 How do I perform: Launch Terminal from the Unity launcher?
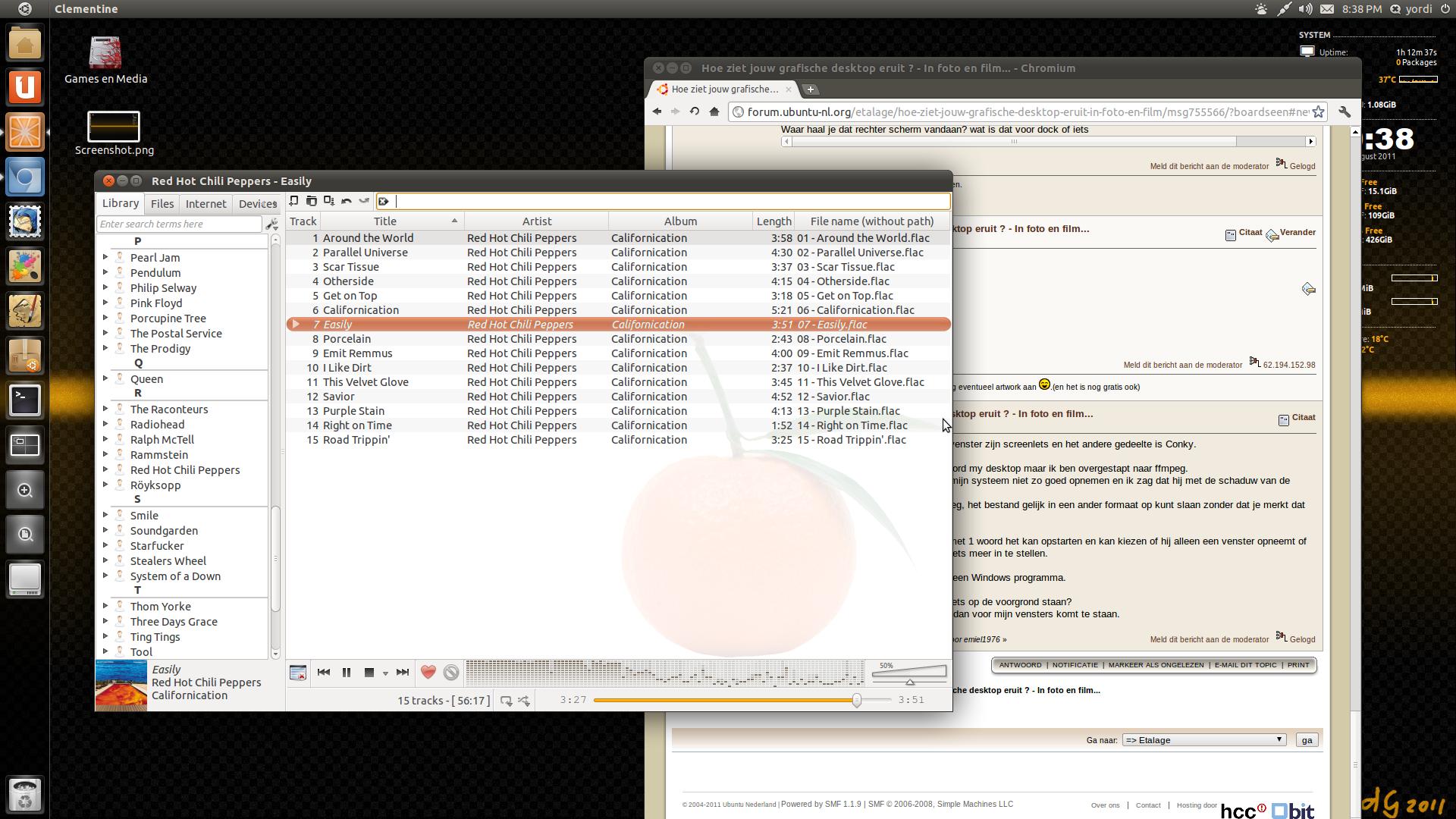pyautogui.click(x=25, y=400)
